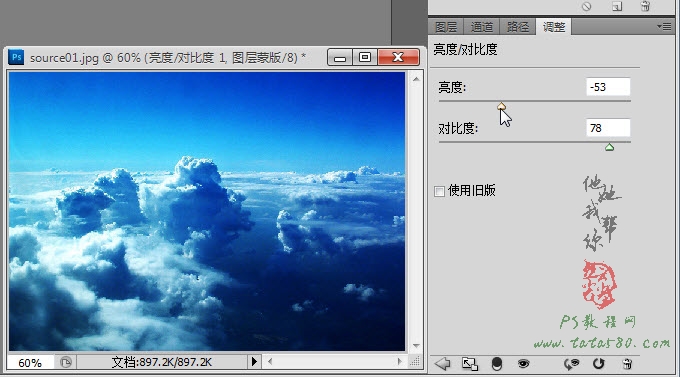Clip adjustment to layer circle icon
Viewport: 680px width, 377px height.
pyautogui.click(x=497, y=364)
